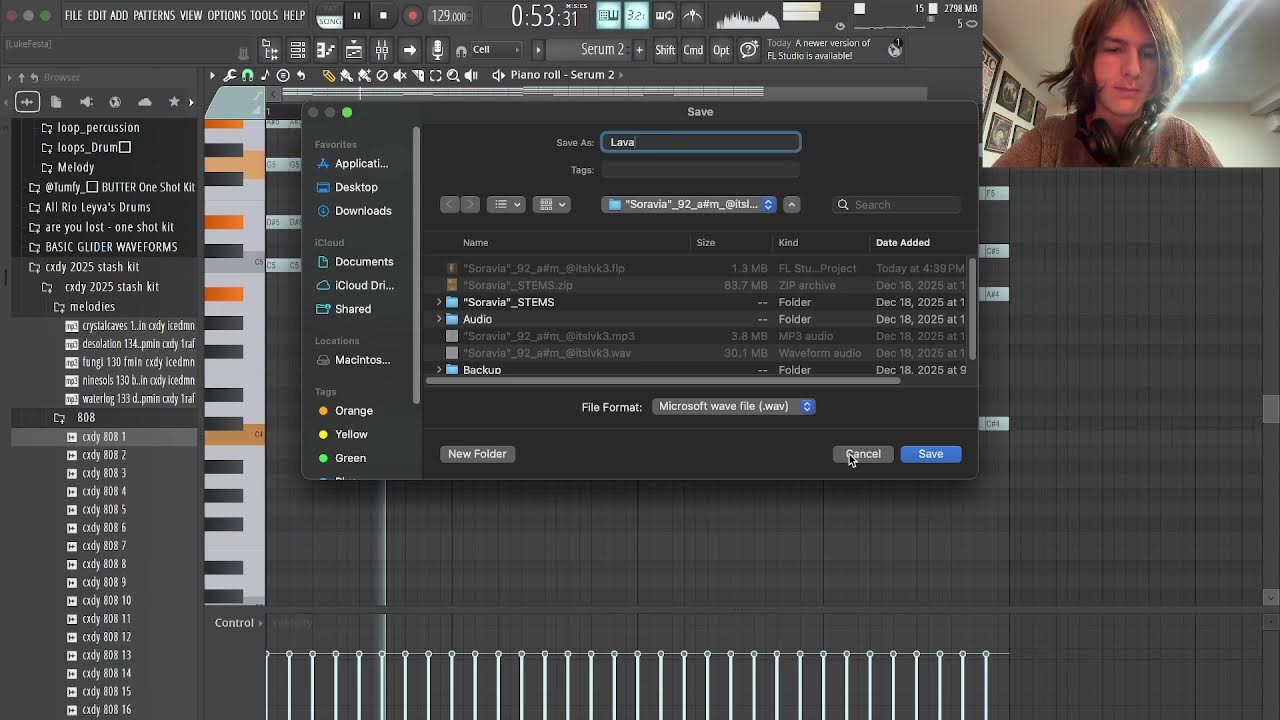Open the HELP menu
The width and height of the screenshot is (1280, 720).
pyautogui.click(x=294, y=16)
